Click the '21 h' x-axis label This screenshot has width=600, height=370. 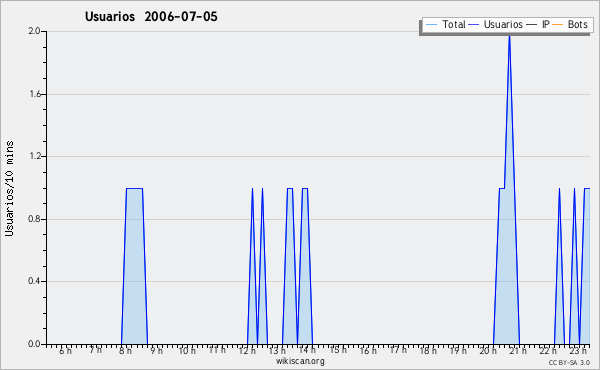click(518, 350)
